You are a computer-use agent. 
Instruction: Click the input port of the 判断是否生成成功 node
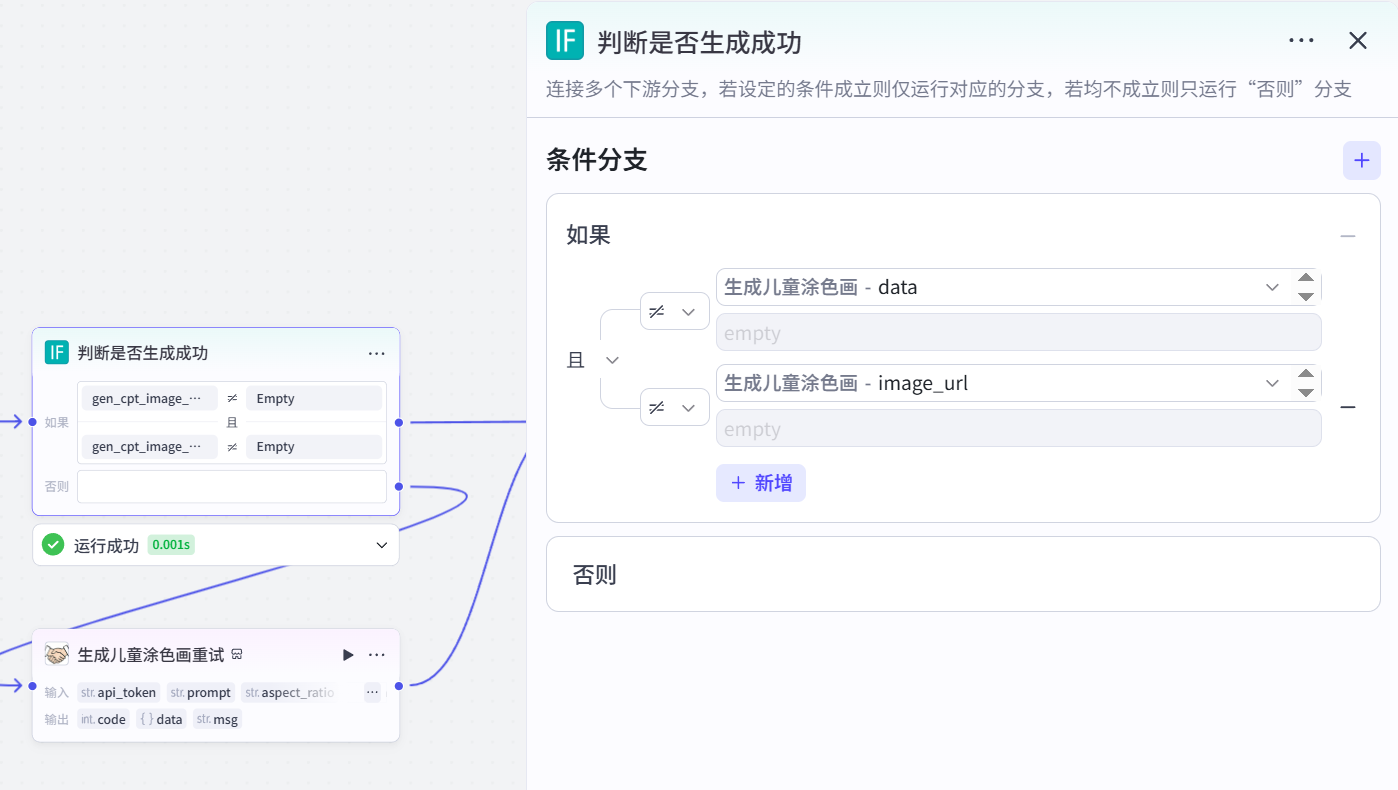[x=33, y=422]
